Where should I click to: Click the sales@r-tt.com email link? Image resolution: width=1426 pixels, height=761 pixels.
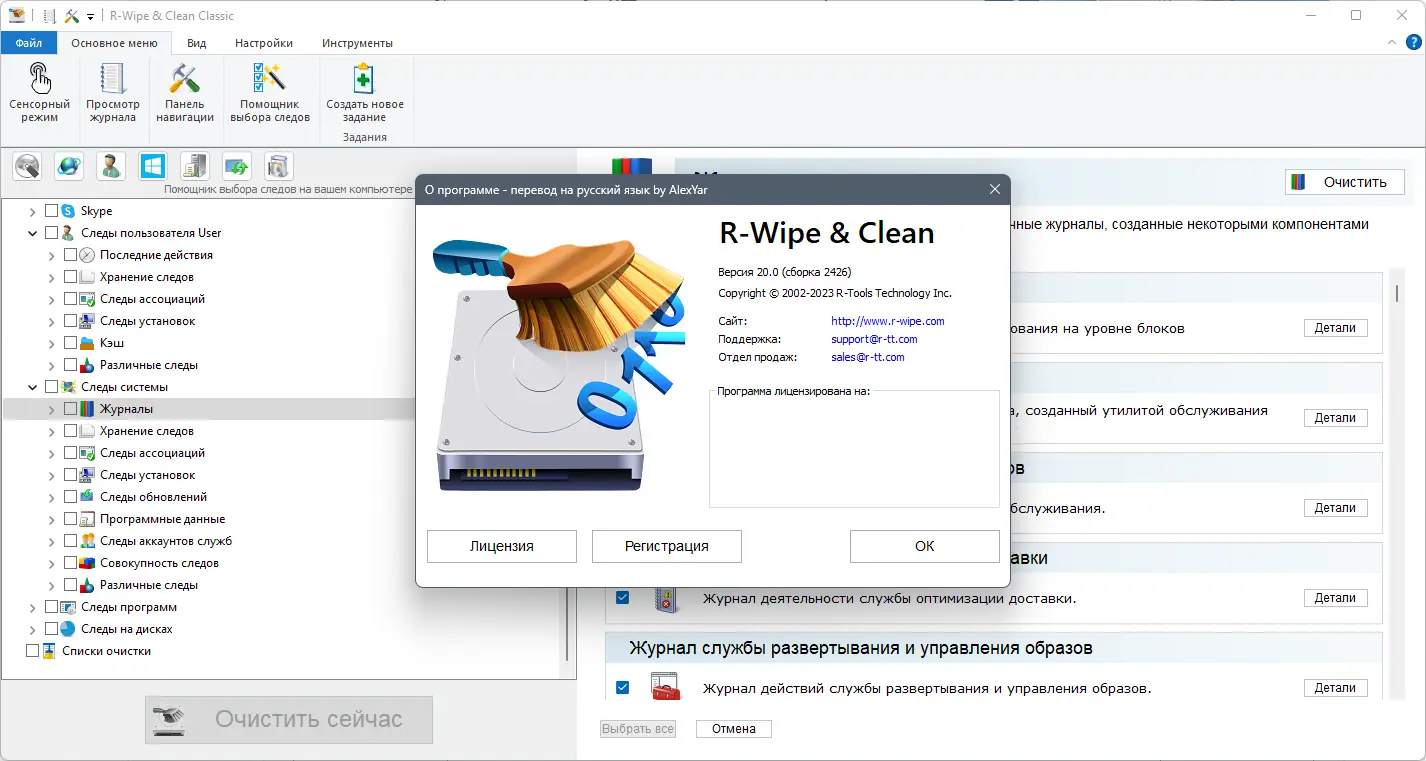pos(868,357)
